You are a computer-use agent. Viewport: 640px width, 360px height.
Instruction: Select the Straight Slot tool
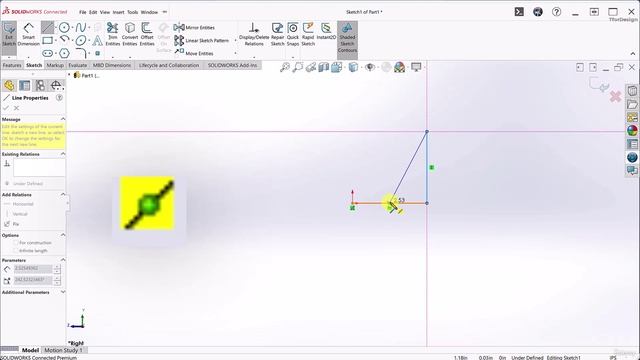tap(47, 53)
